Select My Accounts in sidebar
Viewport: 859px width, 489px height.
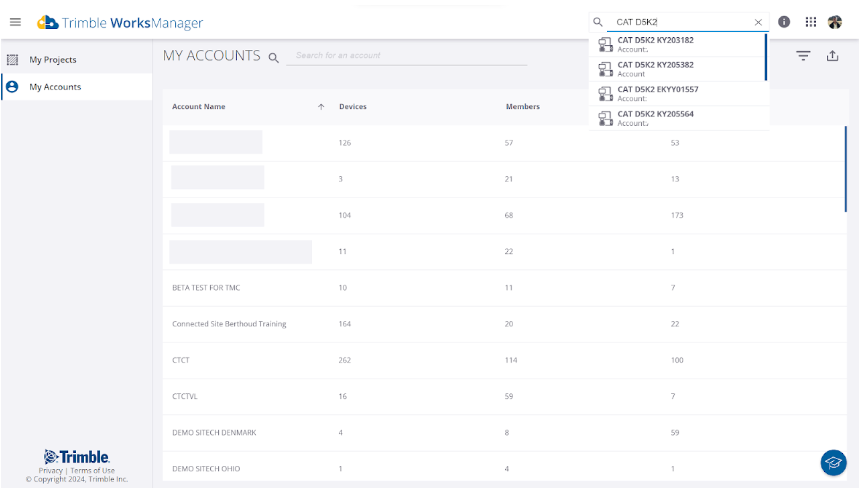click(55, 87)
